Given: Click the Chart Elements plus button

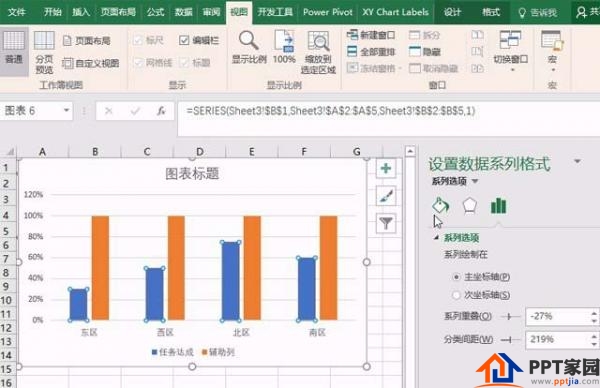Looking at the screenshot, I should click(x=386, y=168).
